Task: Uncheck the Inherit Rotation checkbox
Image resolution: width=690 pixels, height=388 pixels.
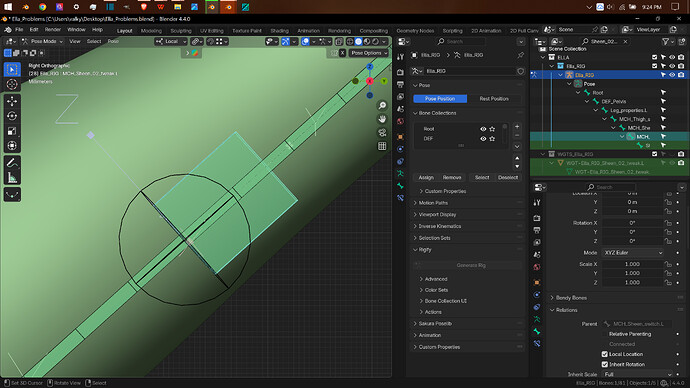Action: pos(605,364)
